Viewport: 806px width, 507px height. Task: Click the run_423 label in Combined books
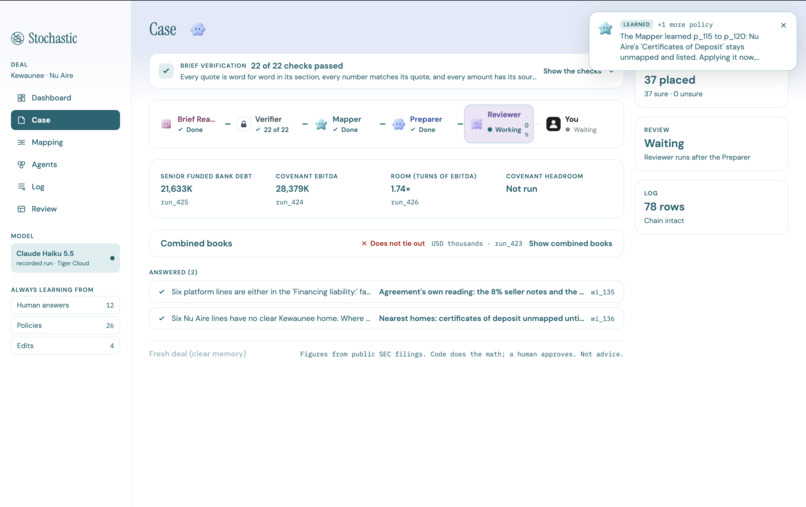(x=508, y=244)
